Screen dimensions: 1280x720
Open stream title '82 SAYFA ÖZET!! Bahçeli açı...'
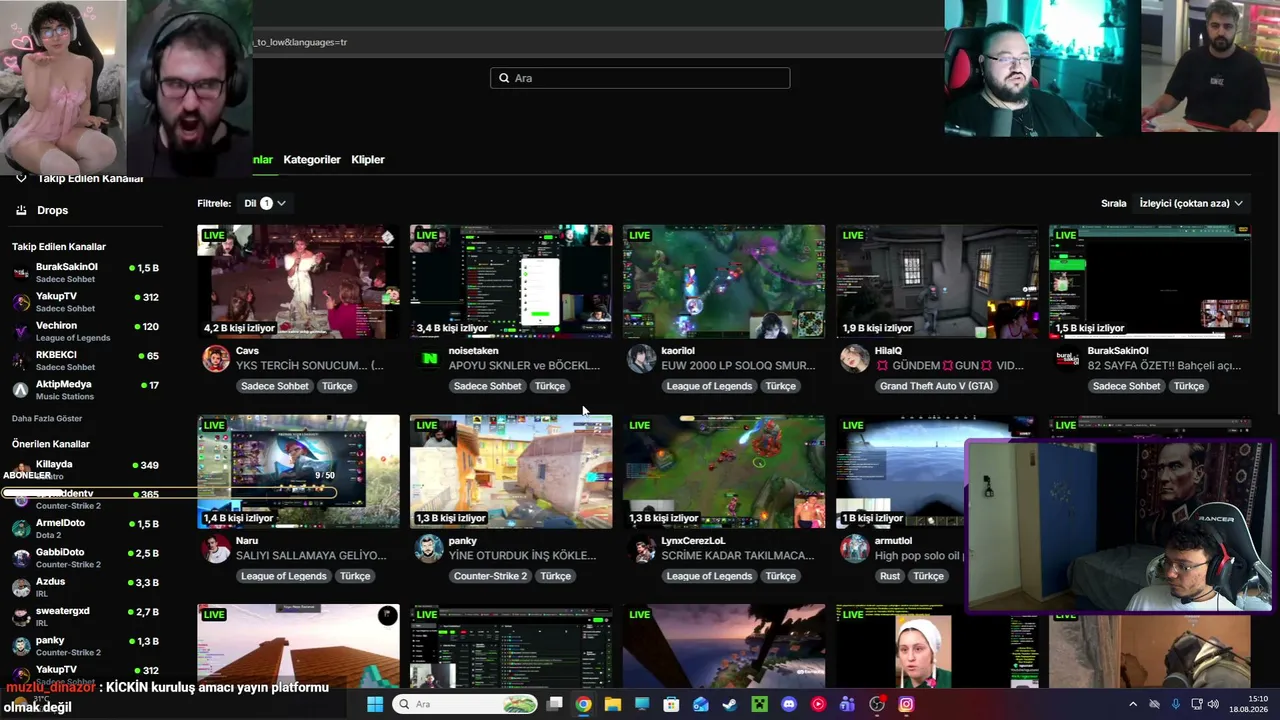click(1164, 366)
